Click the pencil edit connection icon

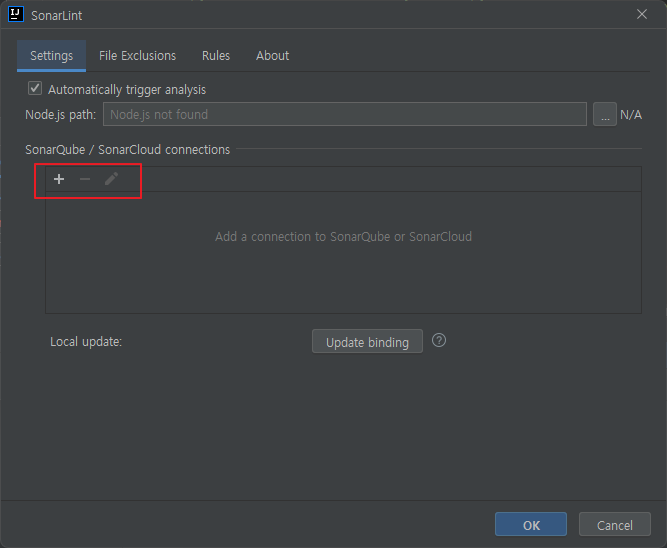[x=111, y=179]
